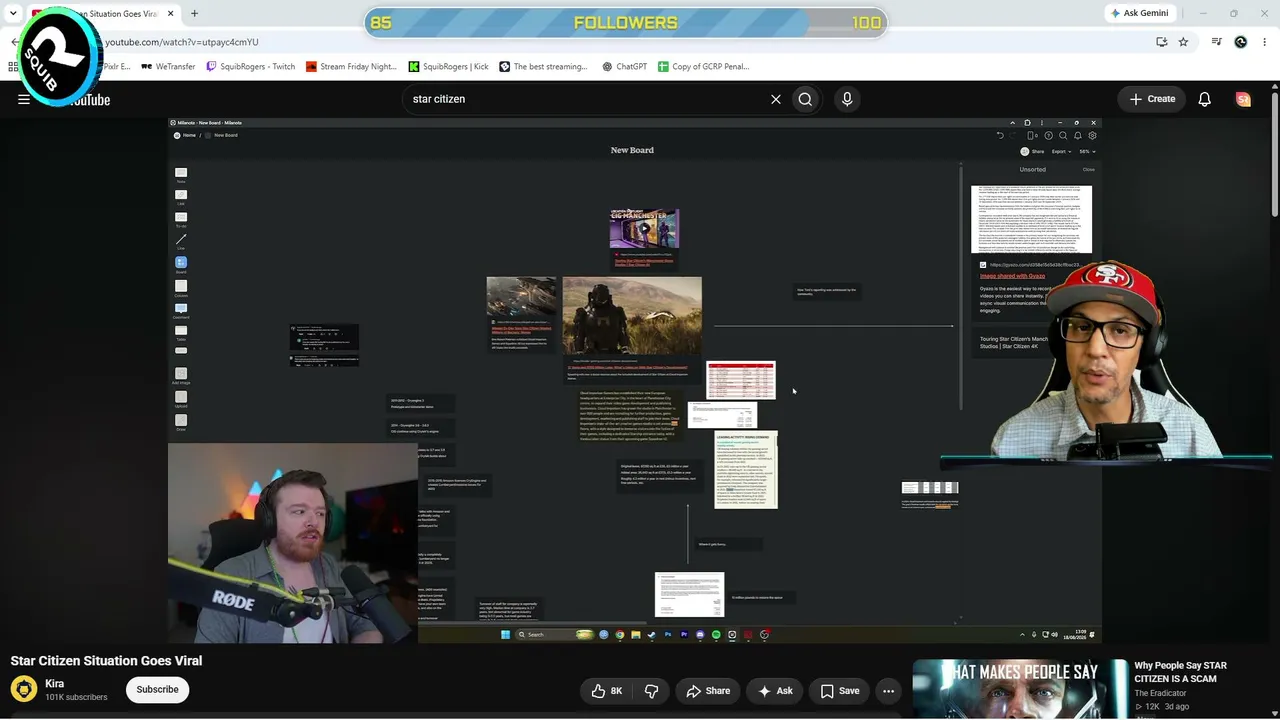
Task: Bookmark this page with the star icon
Action: coord(1183,42)
